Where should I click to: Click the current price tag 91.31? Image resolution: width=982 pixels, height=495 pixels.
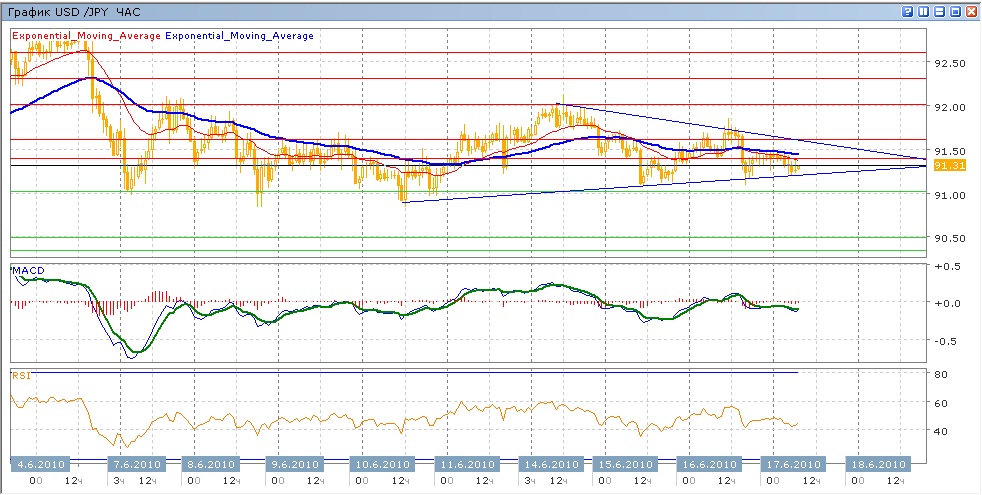(x=947, y=166)
